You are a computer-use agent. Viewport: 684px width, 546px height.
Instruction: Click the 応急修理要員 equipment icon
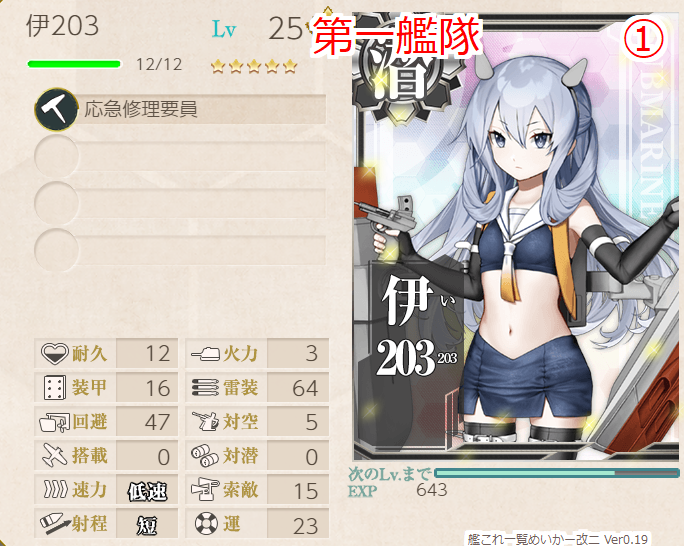pos(56,109)
